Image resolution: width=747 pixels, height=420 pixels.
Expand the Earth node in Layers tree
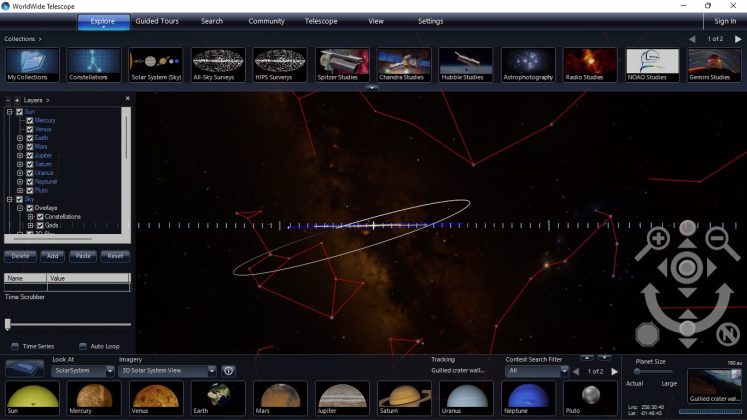[x=20, y=138]
